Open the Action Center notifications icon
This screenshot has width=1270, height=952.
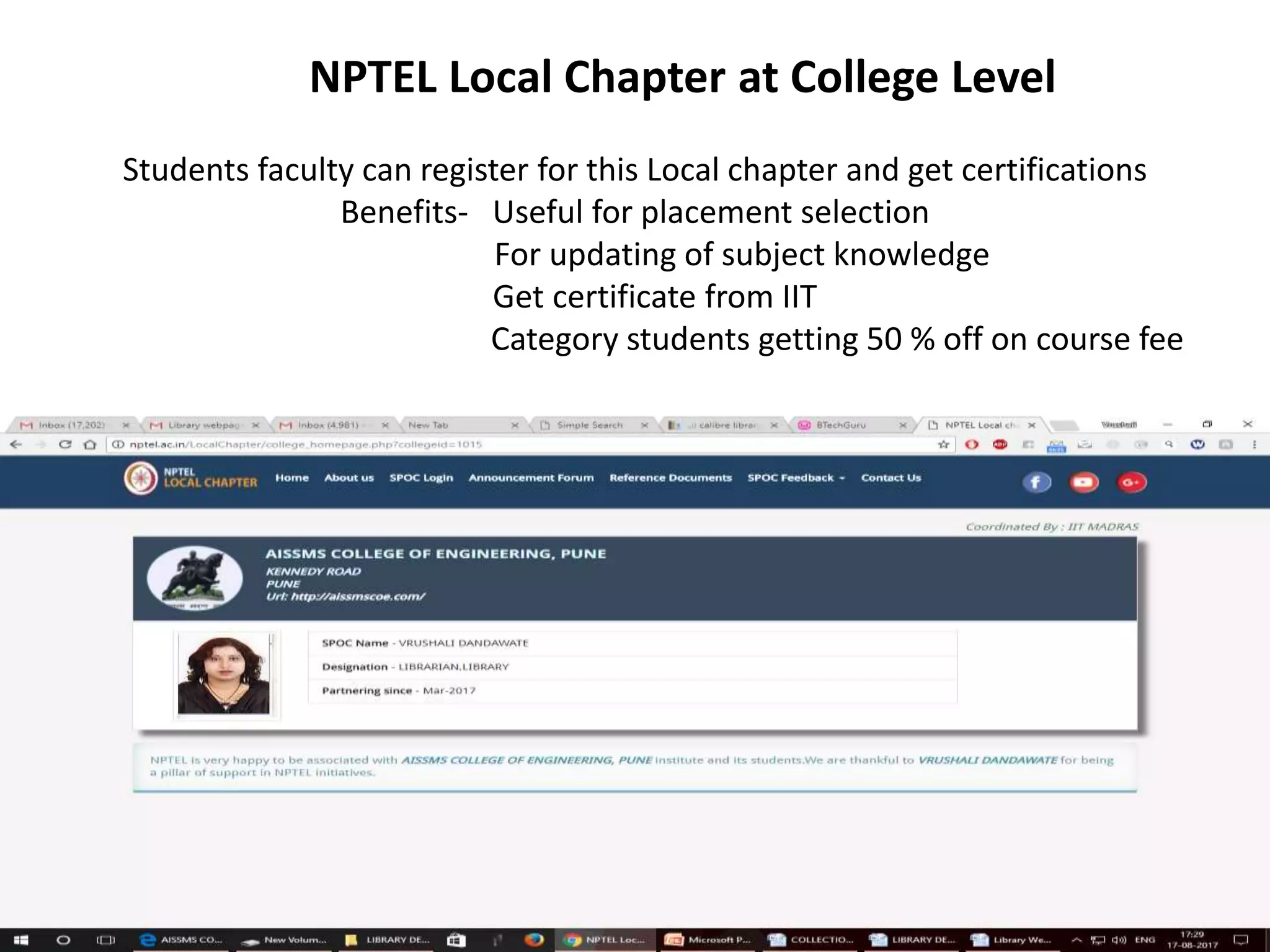1241,940
